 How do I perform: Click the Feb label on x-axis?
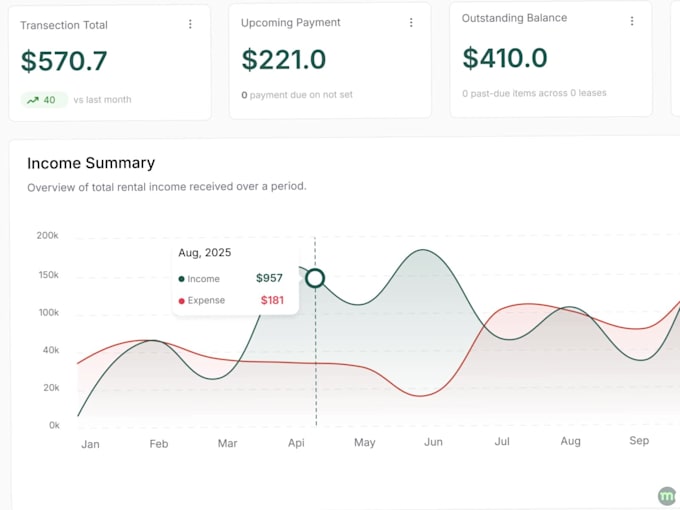(159, 444)
